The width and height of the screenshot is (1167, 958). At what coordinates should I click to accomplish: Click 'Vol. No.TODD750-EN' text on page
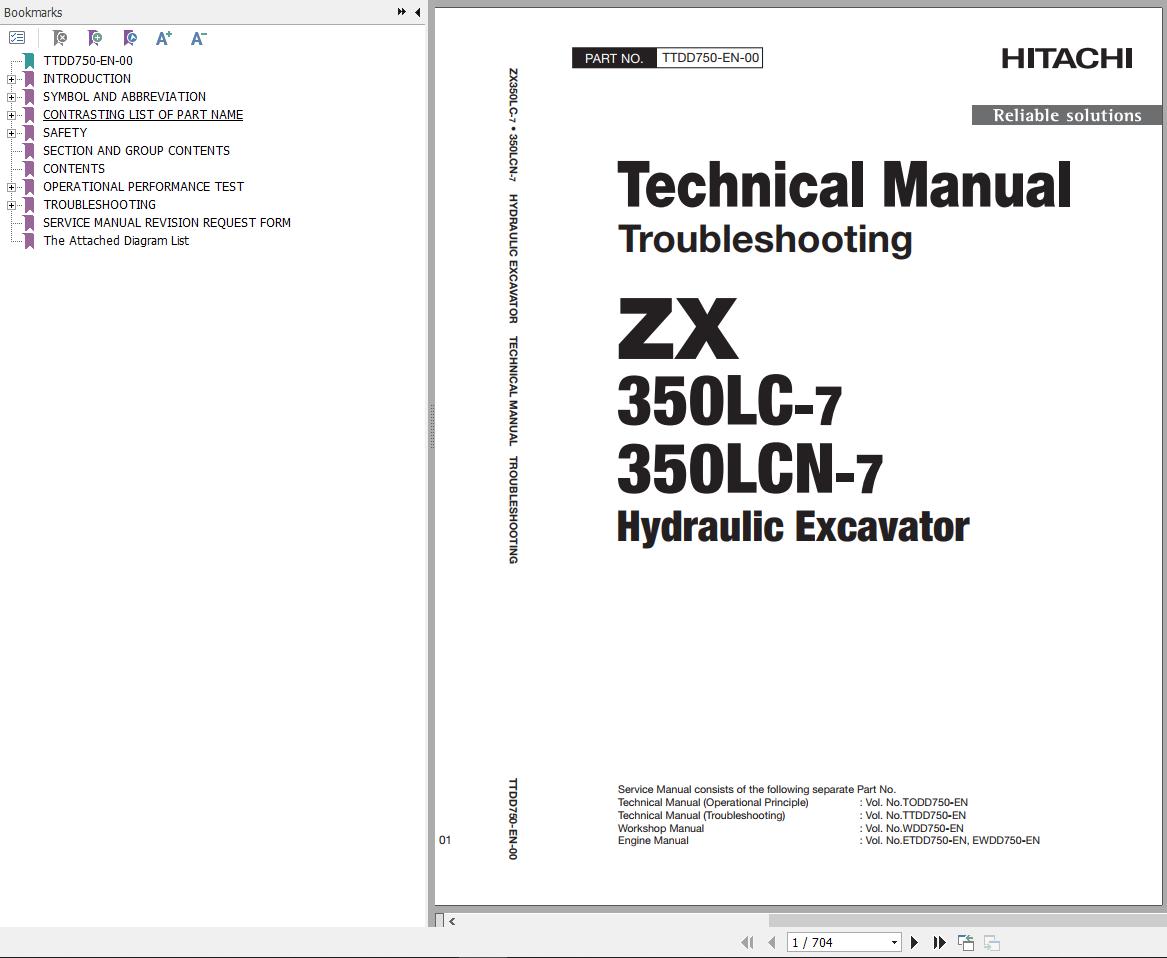(916, 802)
